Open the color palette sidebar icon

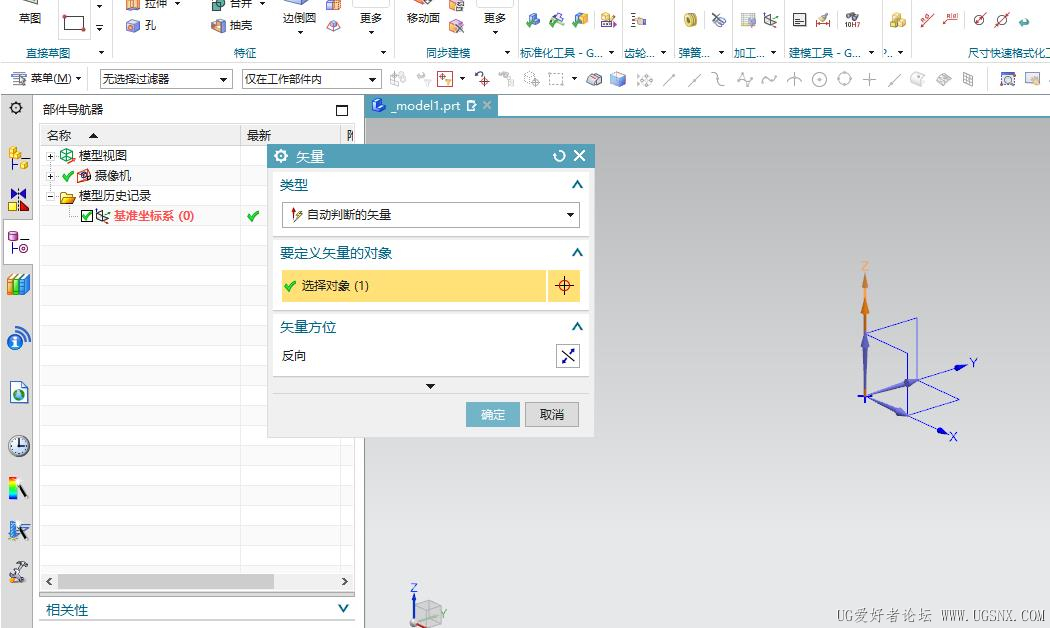[18, 488]
